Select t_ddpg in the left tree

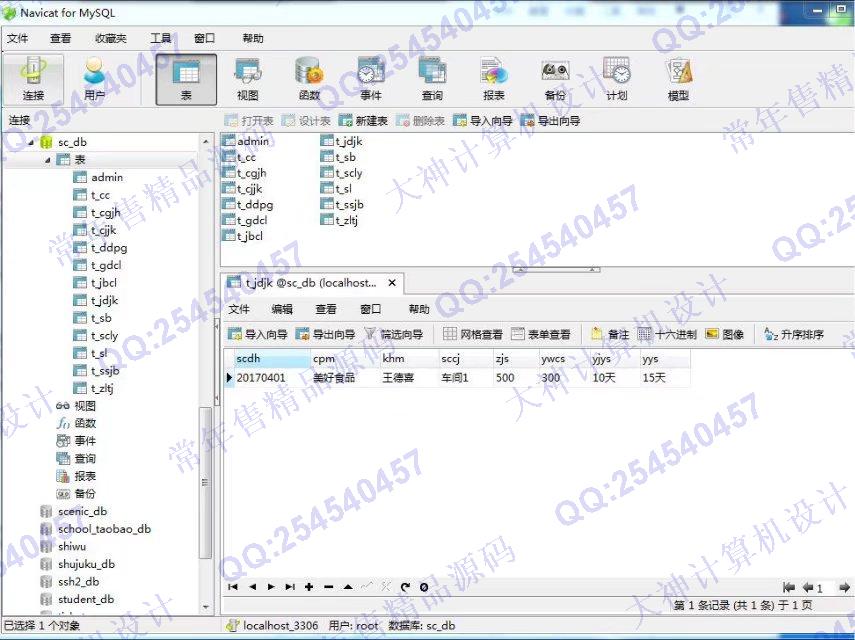[x=109, y=247]
